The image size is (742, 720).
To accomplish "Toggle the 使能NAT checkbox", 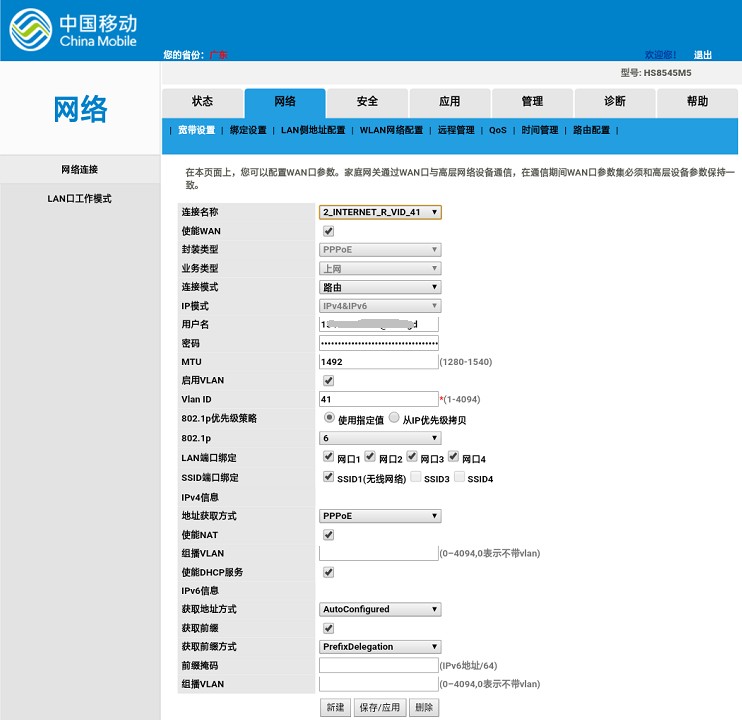I will point(328,535).
